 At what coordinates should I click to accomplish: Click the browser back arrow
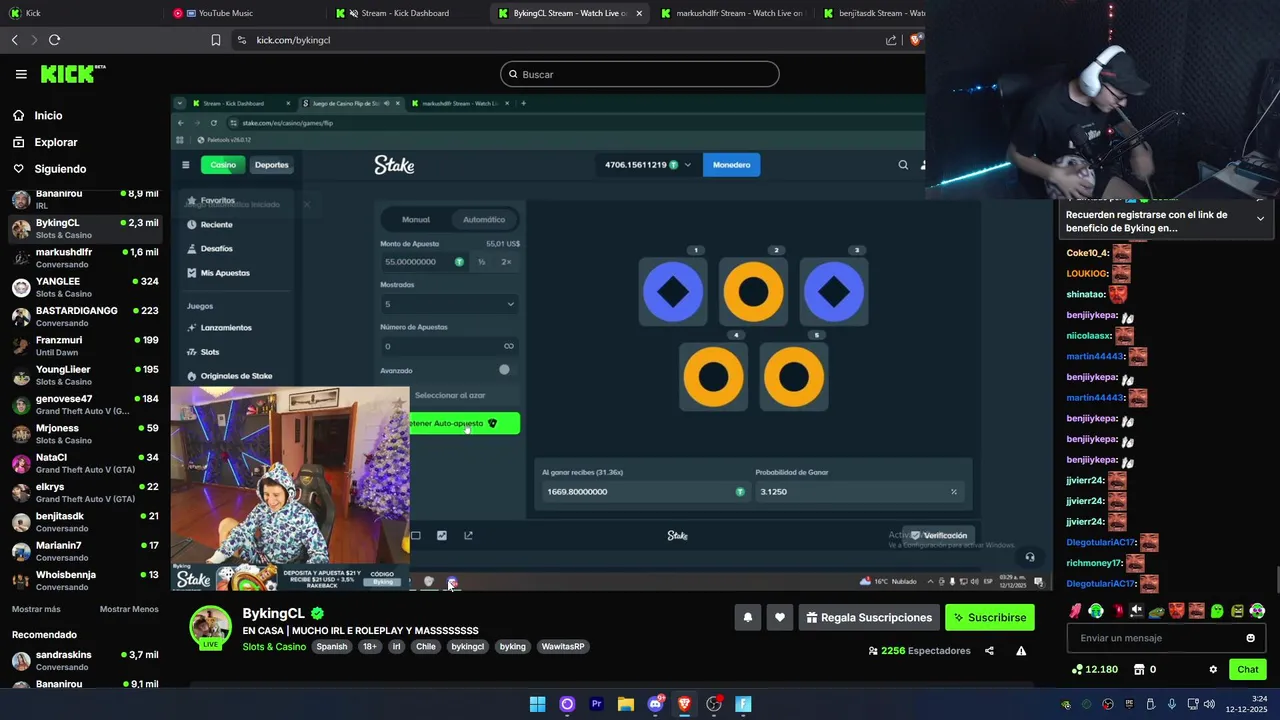tap(15, 40)
